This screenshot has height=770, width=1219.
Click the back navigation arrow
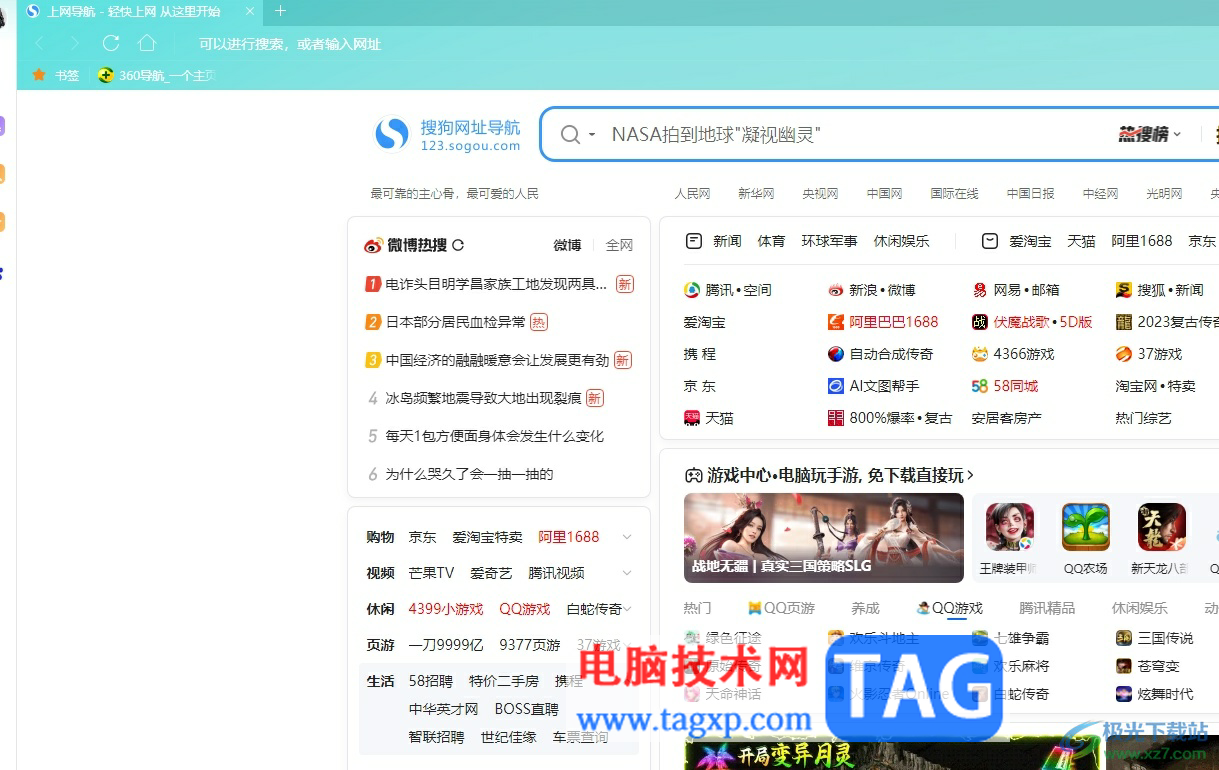coord(40,43)
